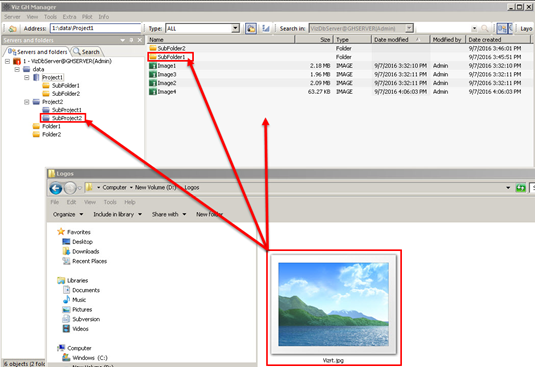Select the SubFolder1 row in the file list
The width and height of the screenshot is (535, 367).
(x=339, y=57)
